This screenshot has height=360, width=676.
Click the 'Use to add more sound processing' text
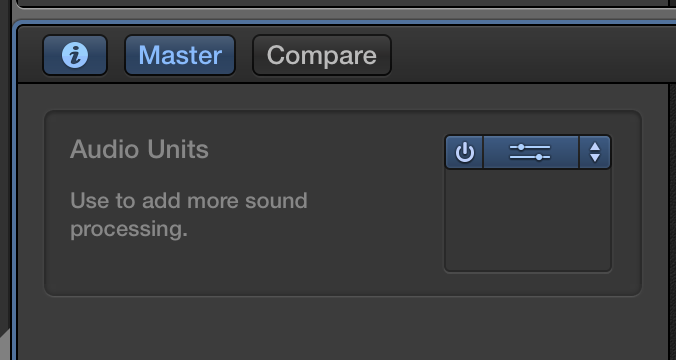(189, 215)
